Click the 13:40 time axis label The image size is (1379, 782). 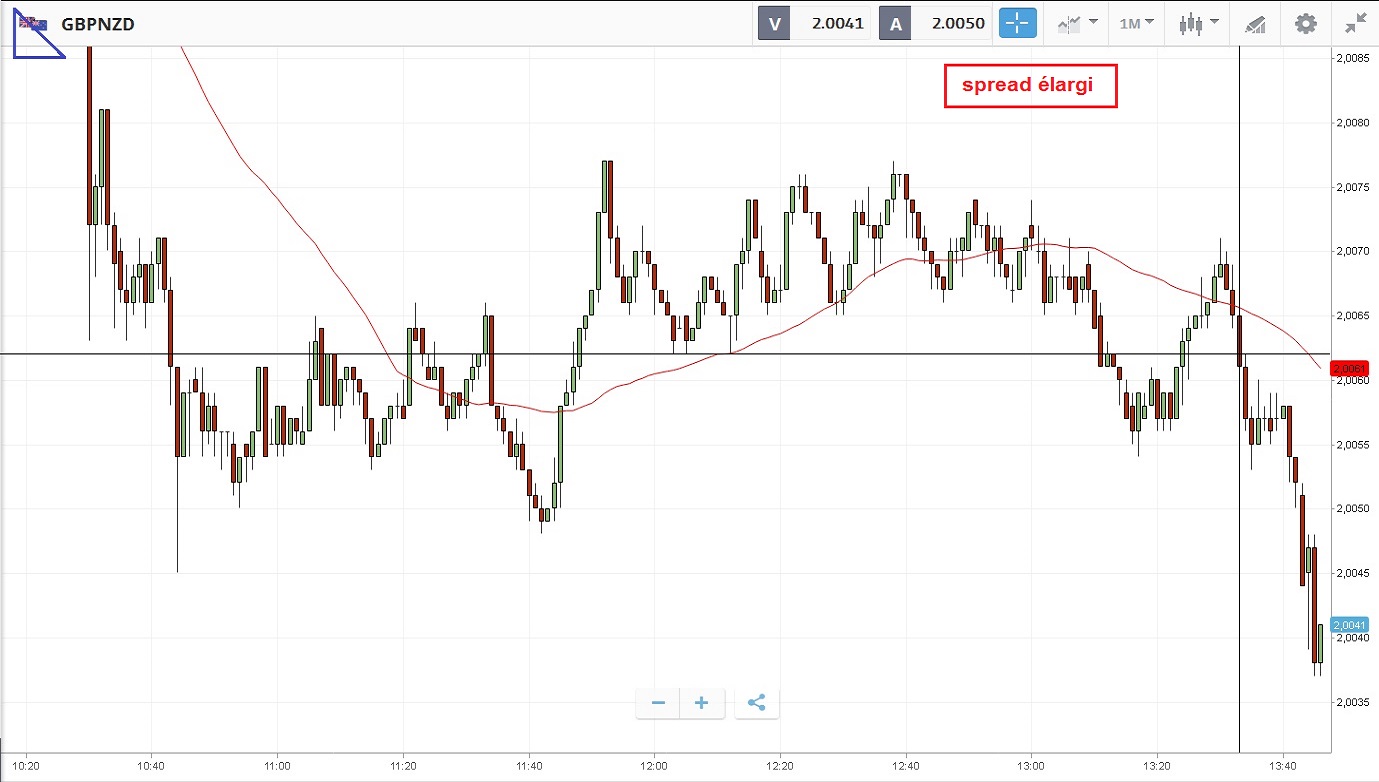coord(1281,768)
